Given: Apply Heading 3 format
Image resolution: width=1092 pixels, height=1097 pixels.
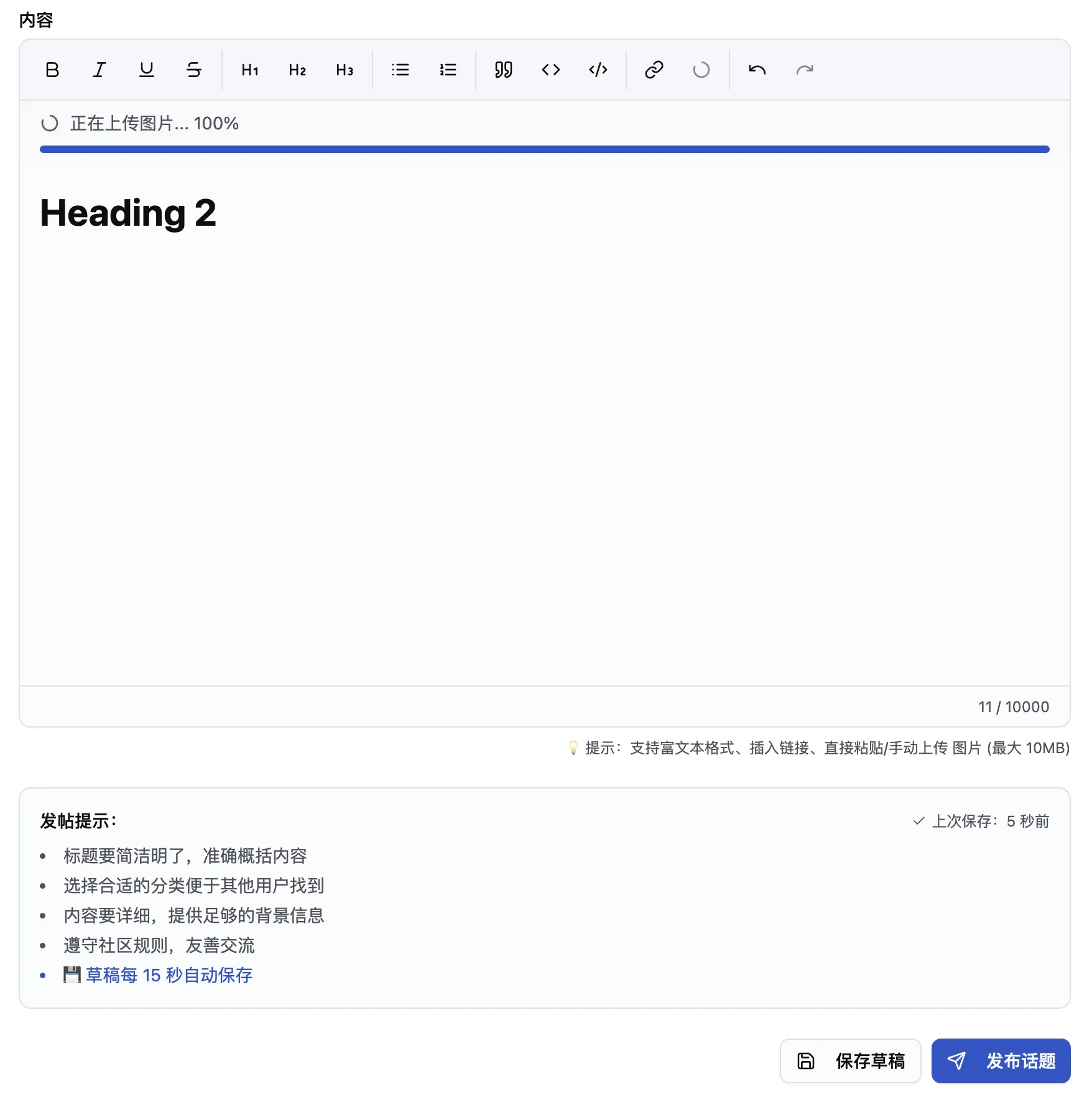Looking at the screenshot, I should [x=345, y=70].
